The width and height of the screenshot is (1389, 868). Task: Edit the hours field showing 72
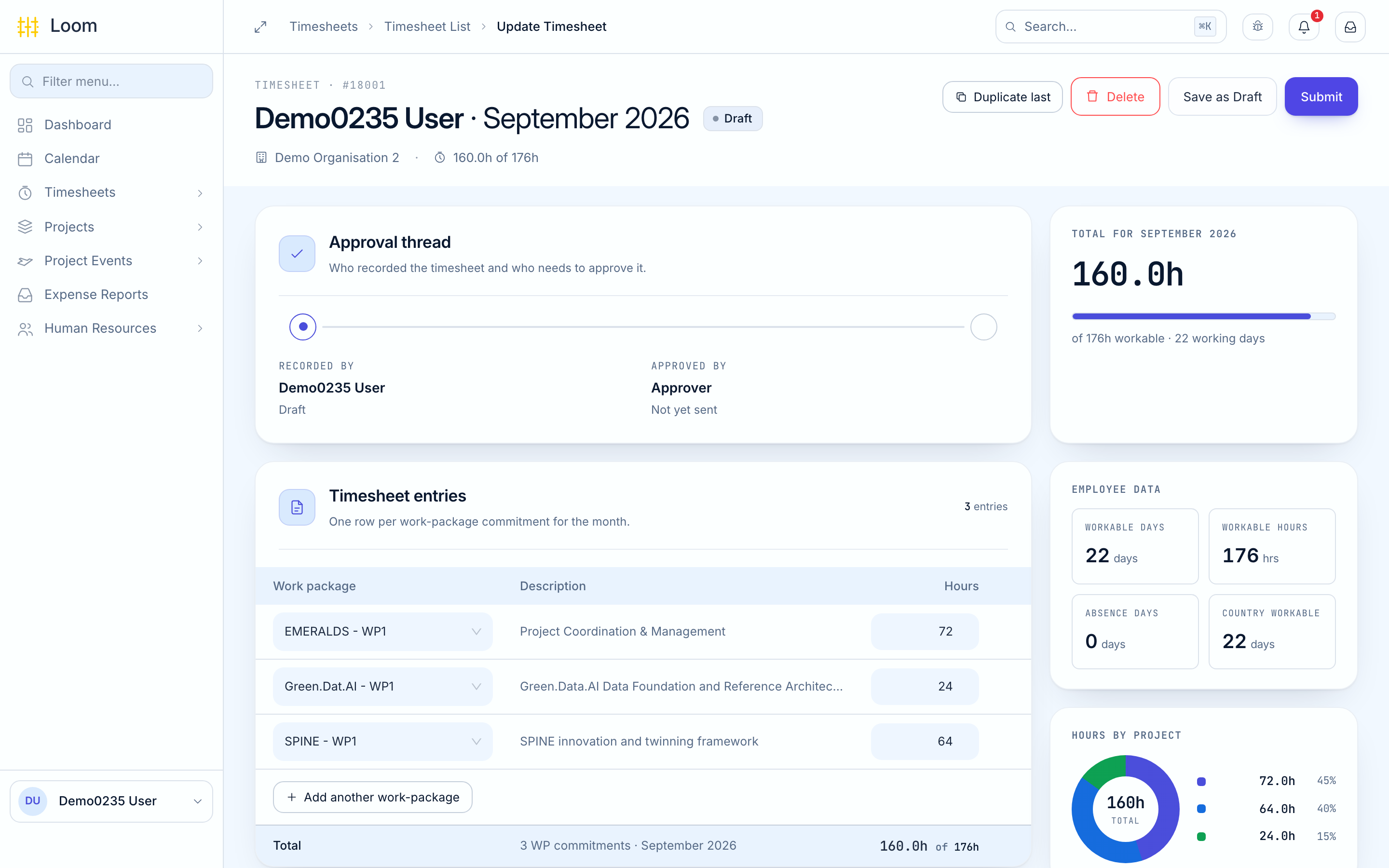tap(925, 632)
